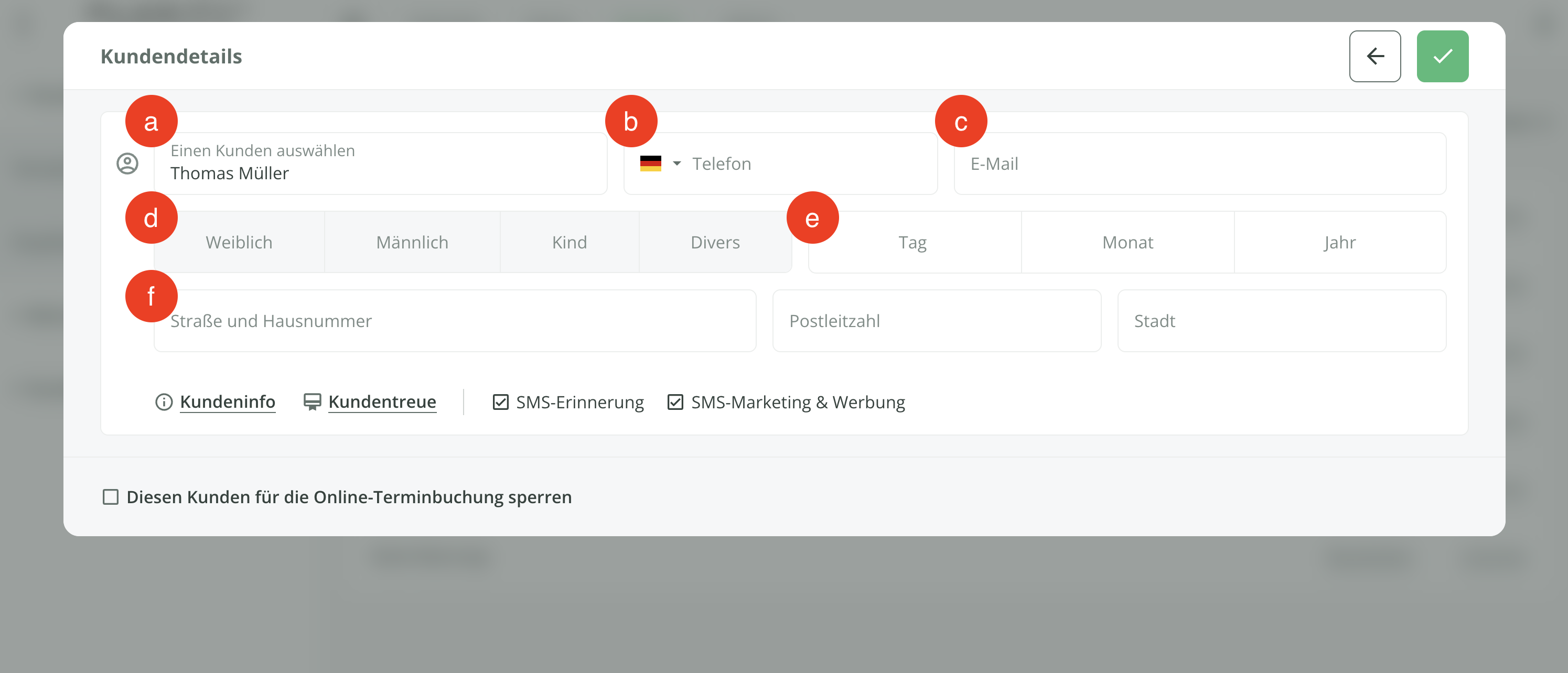Viewport: 1568px width, 673px height.
Task: Uncheck SMS-Marketing & Werbung checkbox
Action: click(675, 402)
